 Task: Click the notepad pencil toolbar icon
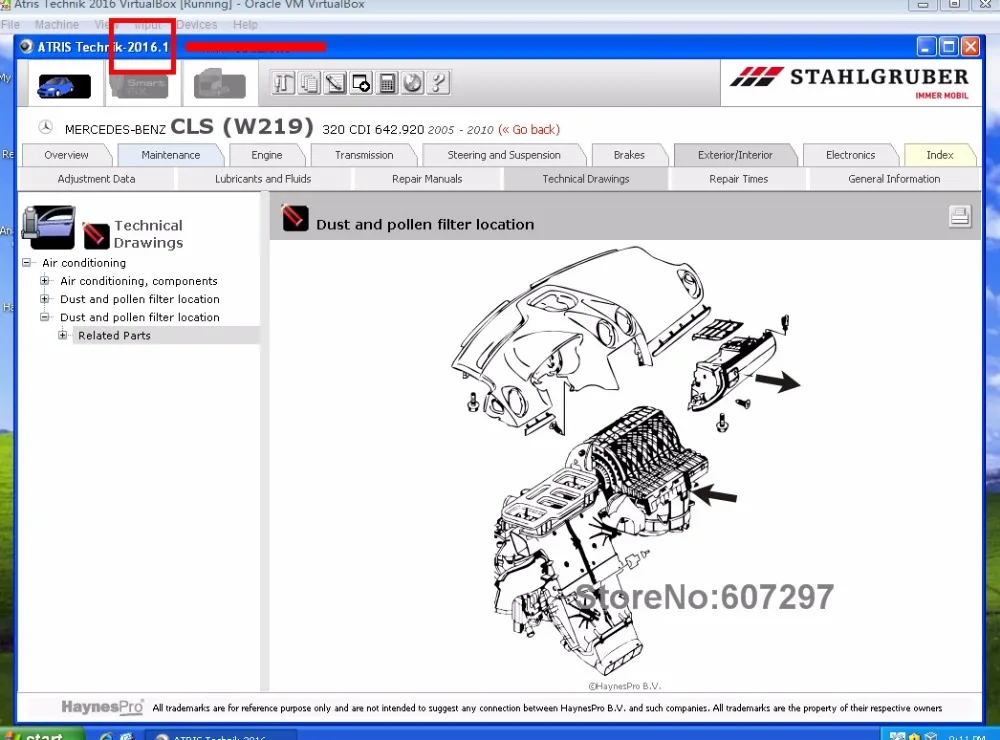click(335, 83)
